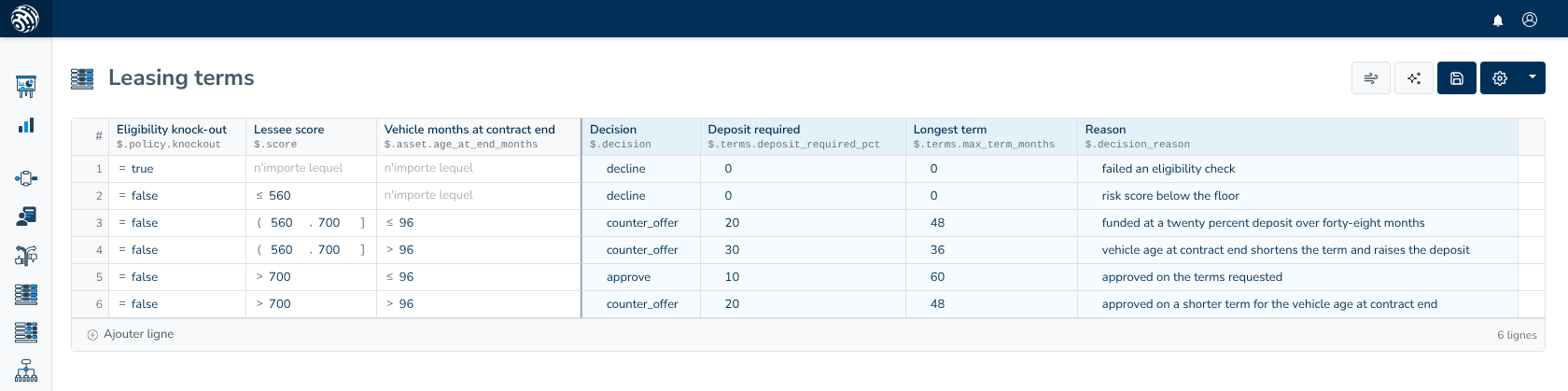1568x391 pixels.
Task: Click the deposit required value 30
Action: (x=803, y=250)
